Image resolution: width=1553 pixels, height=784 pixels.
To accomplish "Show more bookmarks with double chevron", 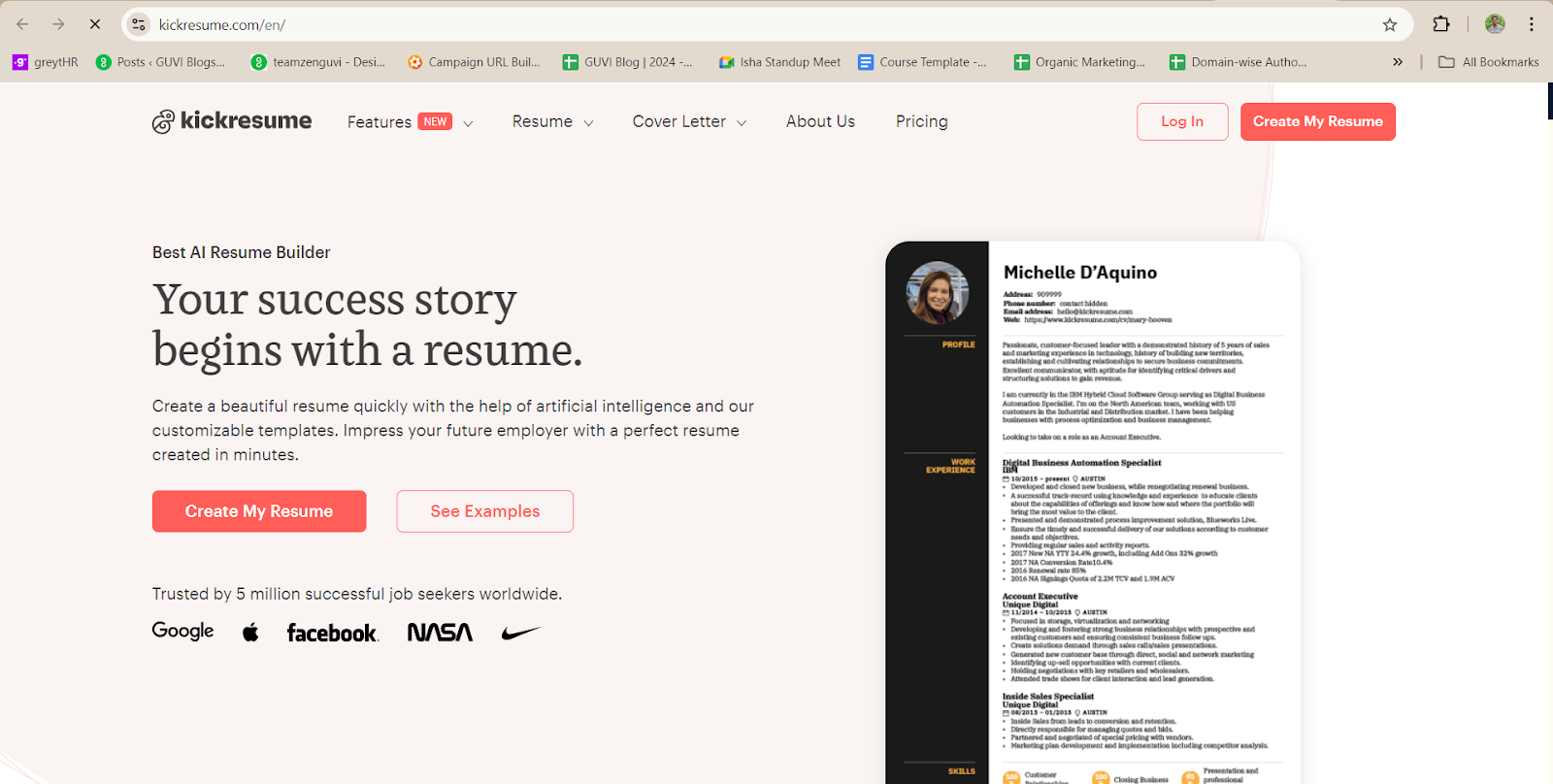I will [1398, 62].
